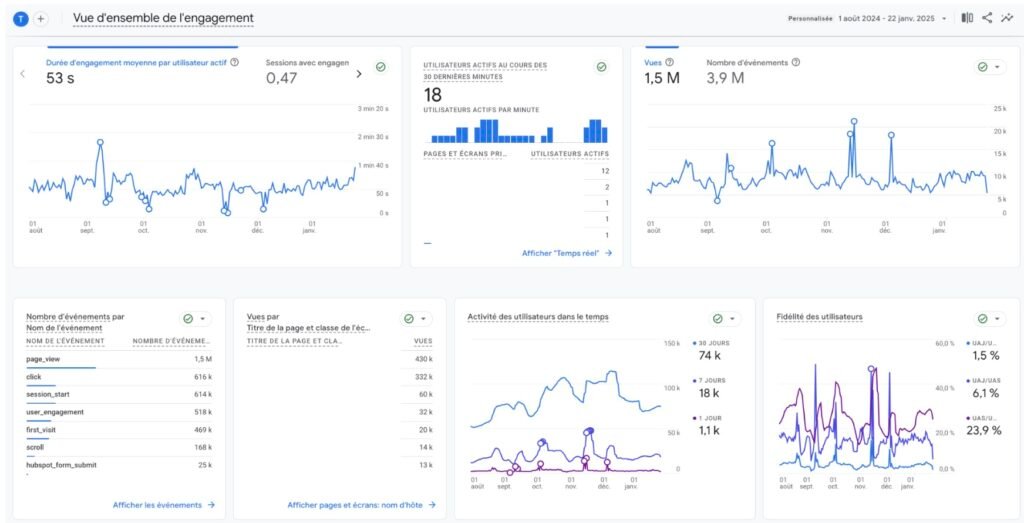Click the first_visit event row
Viewport: 1024px width, 523px height.
(119, 430)
